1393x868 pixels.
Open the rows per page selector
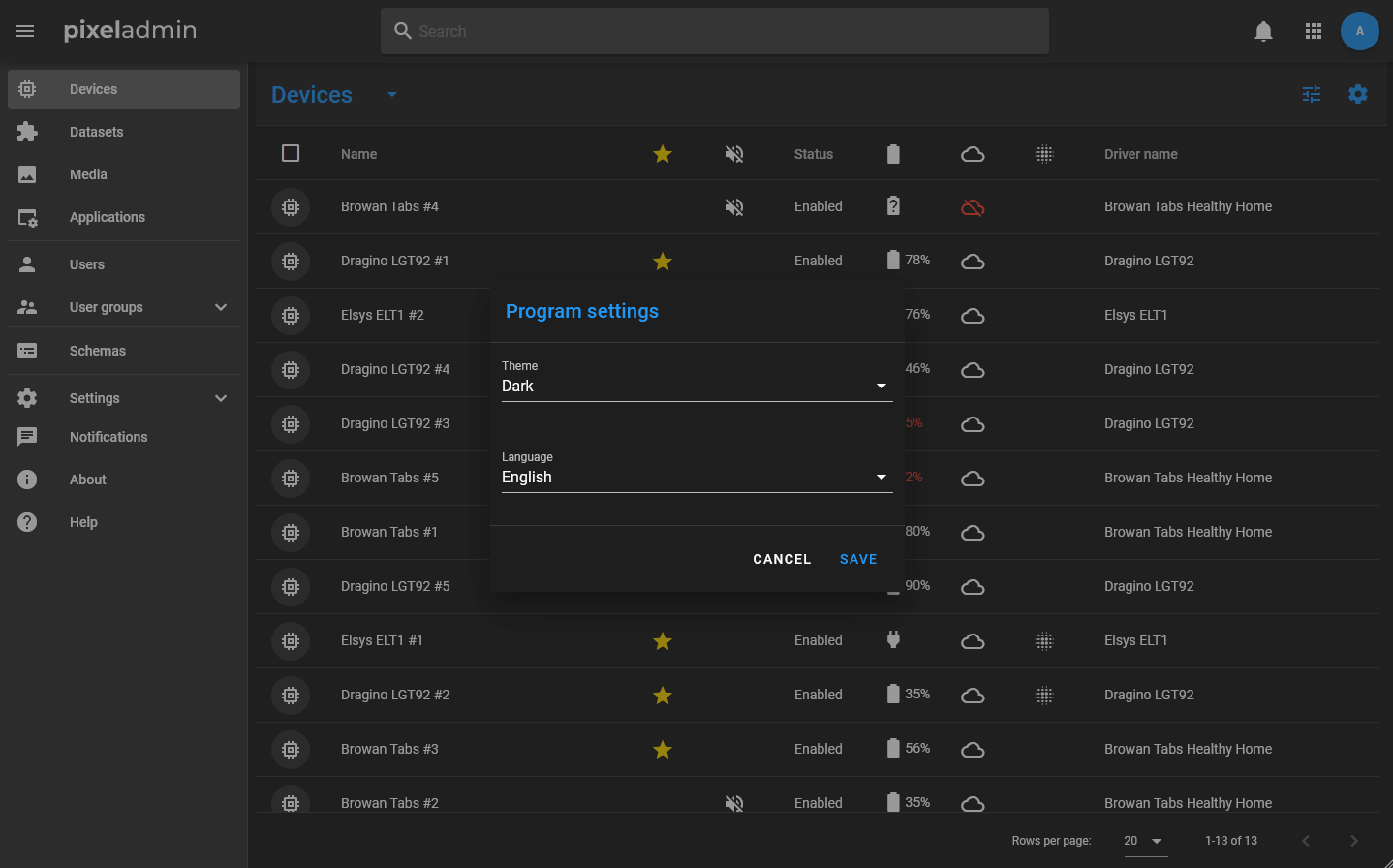1143,841
